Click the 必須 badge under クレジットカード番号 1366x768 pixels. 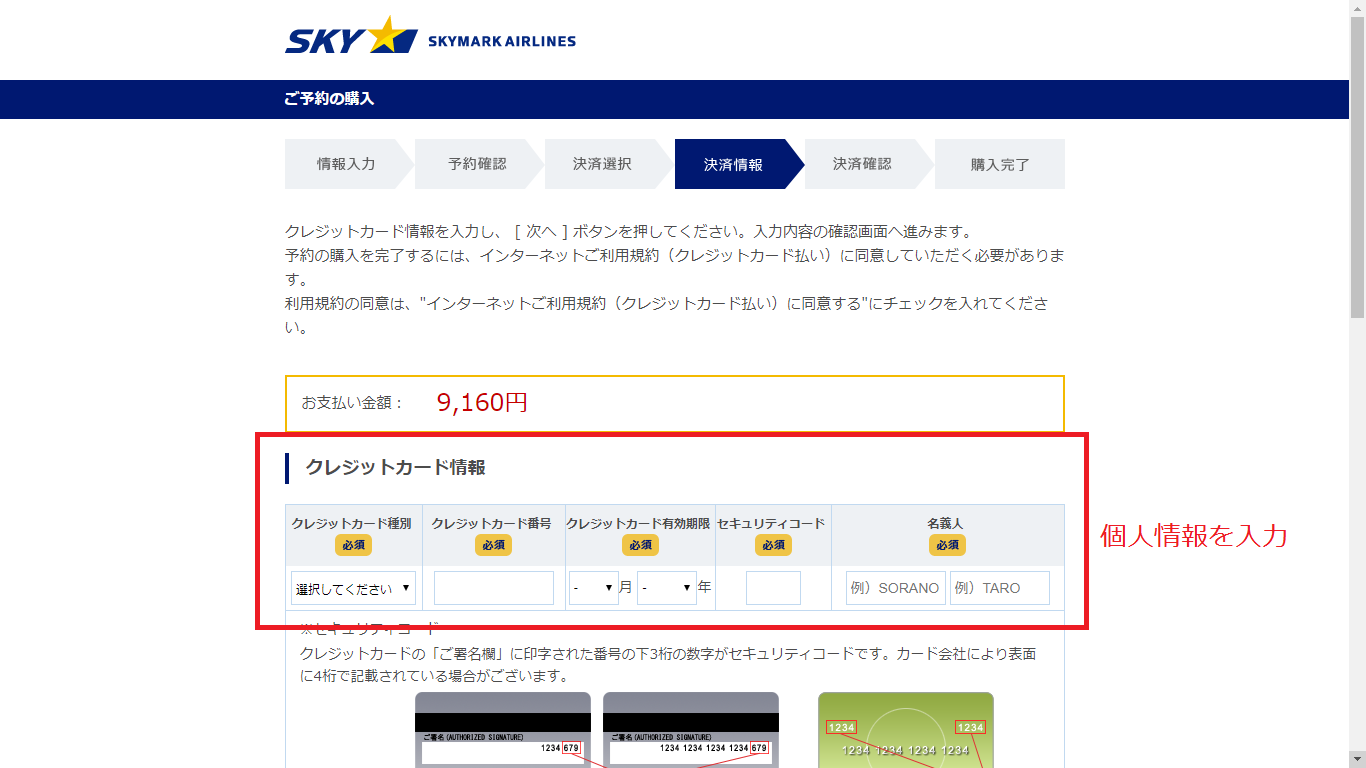pyautogui.click(x=493, y=545)
